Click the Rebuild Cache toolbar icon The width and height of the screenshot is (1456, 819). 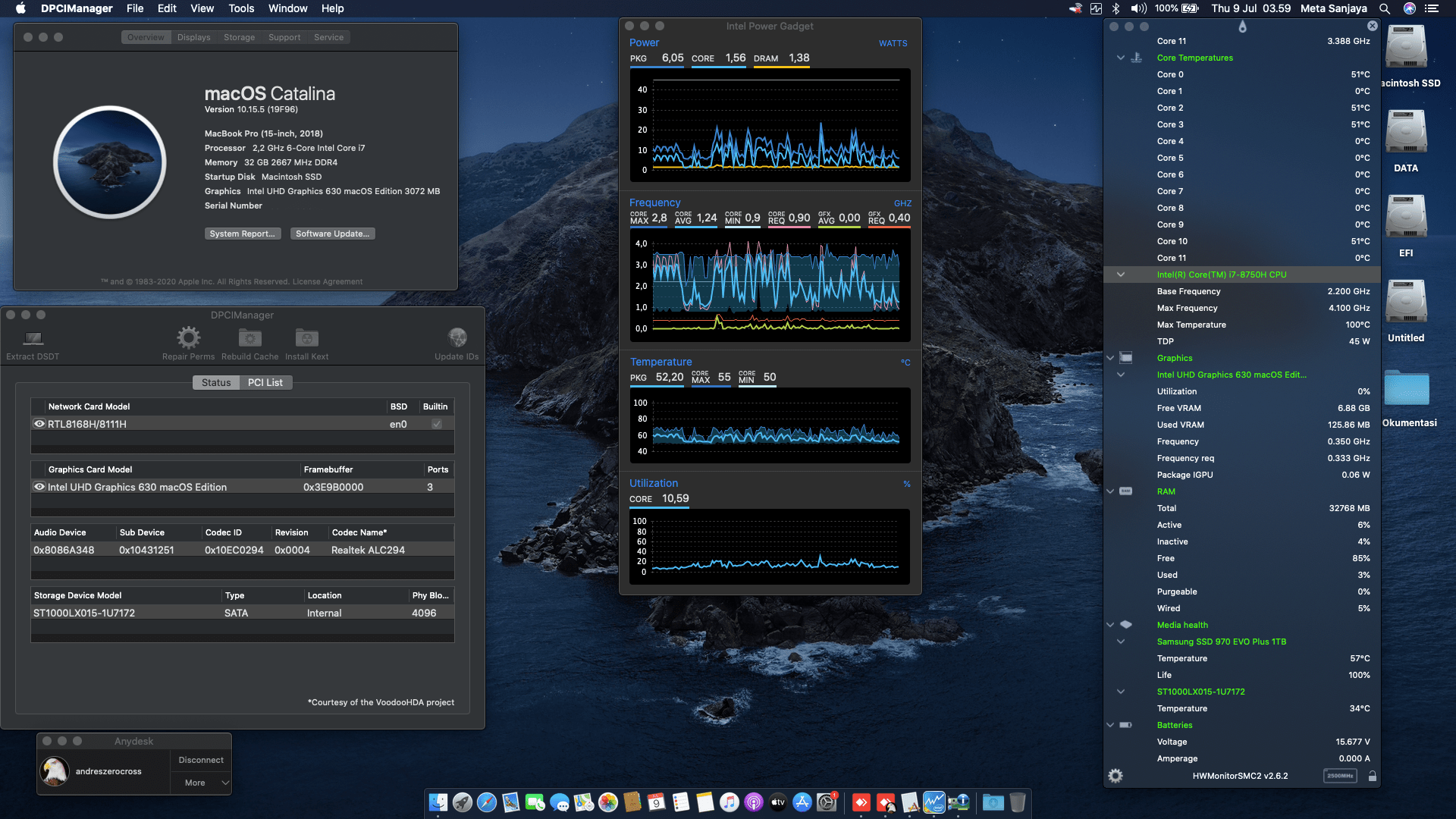249,337
